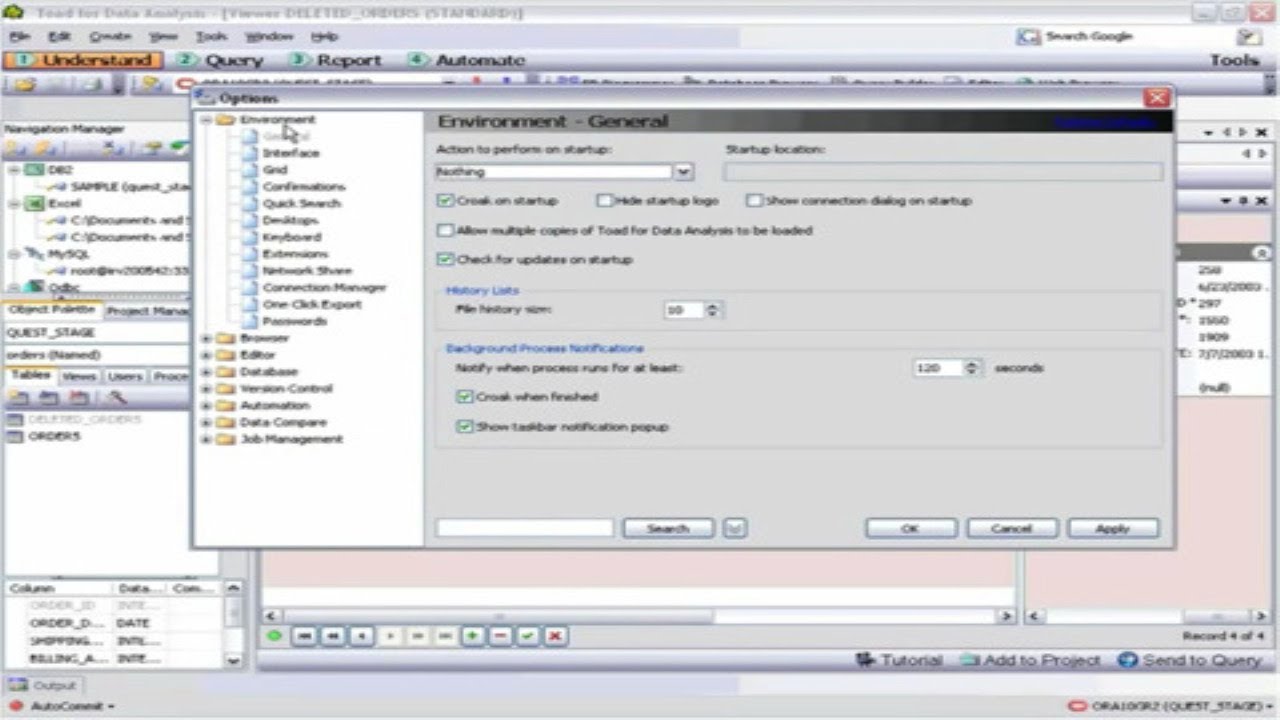The image size is (1280, 720).
Task: Click the open folder toolbar icon
Action: (25, 85)
